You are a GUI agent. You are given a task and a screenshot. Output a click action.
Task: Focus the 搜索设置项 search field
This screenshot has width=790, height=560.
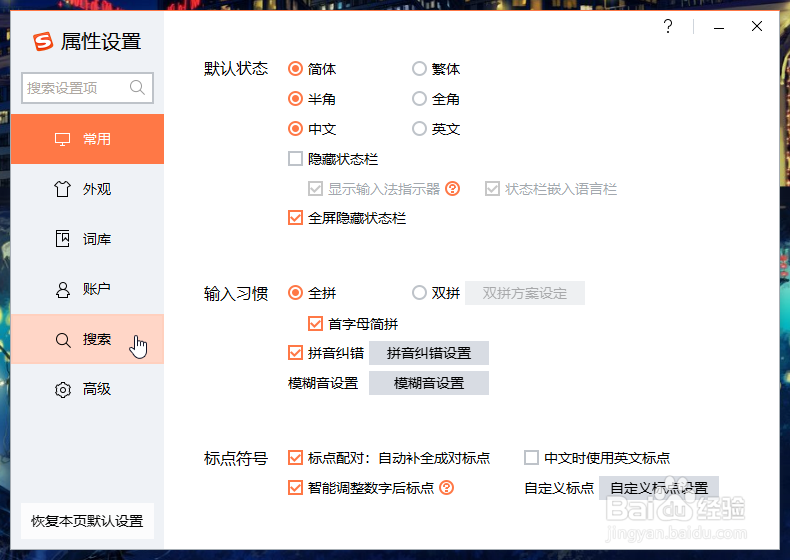[x=87, y=88]
